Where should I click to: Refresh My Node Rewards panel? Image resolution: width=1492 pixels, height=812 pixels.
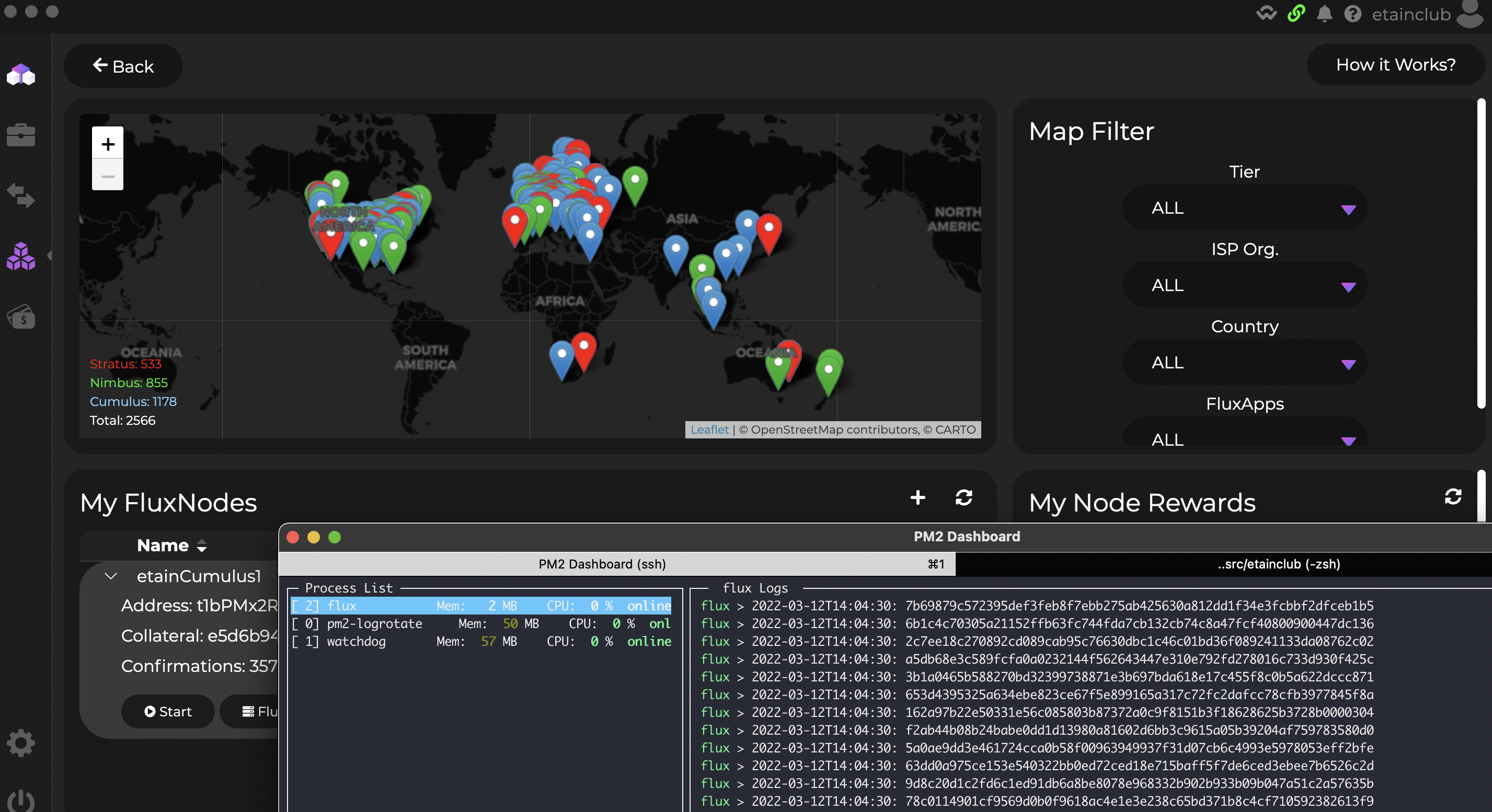pyautogui.click(x=1453, y=496)
